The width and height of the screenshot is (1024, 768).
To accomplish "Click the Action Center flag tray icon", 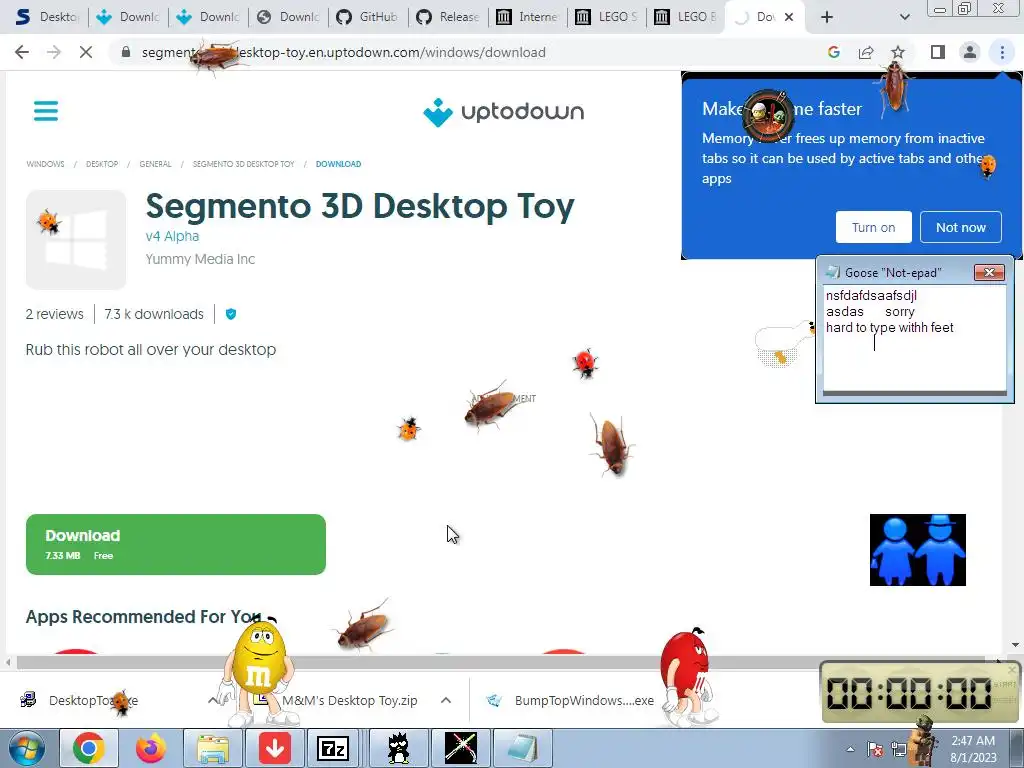I will click(874, 749).
